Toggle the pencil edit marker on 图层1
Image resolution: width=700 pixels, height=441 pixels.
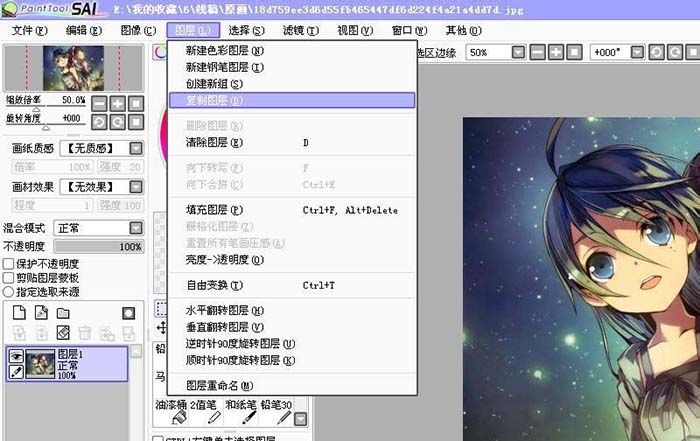pos(16,371)
